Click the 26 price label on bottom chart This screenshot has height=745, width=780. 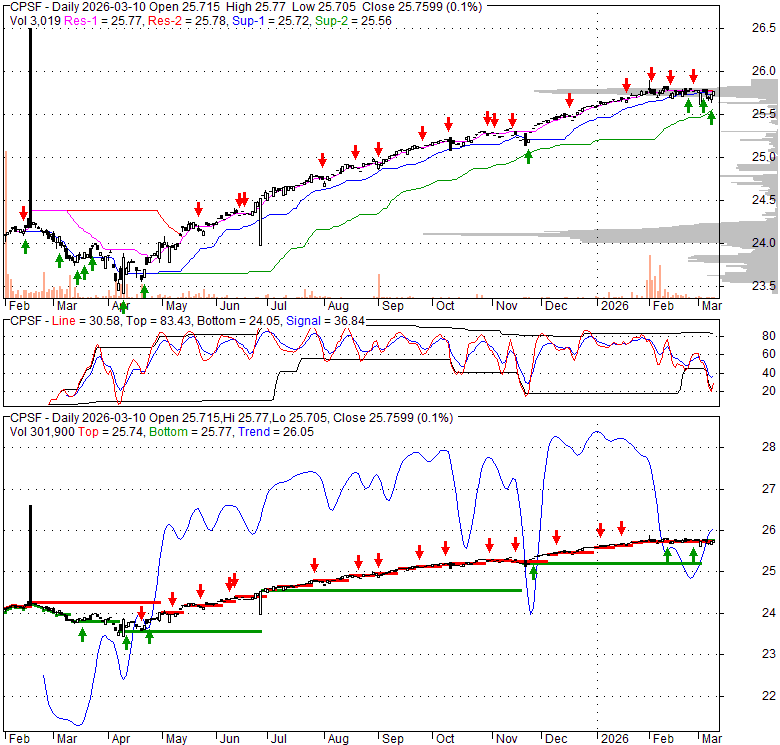(769, 530)
